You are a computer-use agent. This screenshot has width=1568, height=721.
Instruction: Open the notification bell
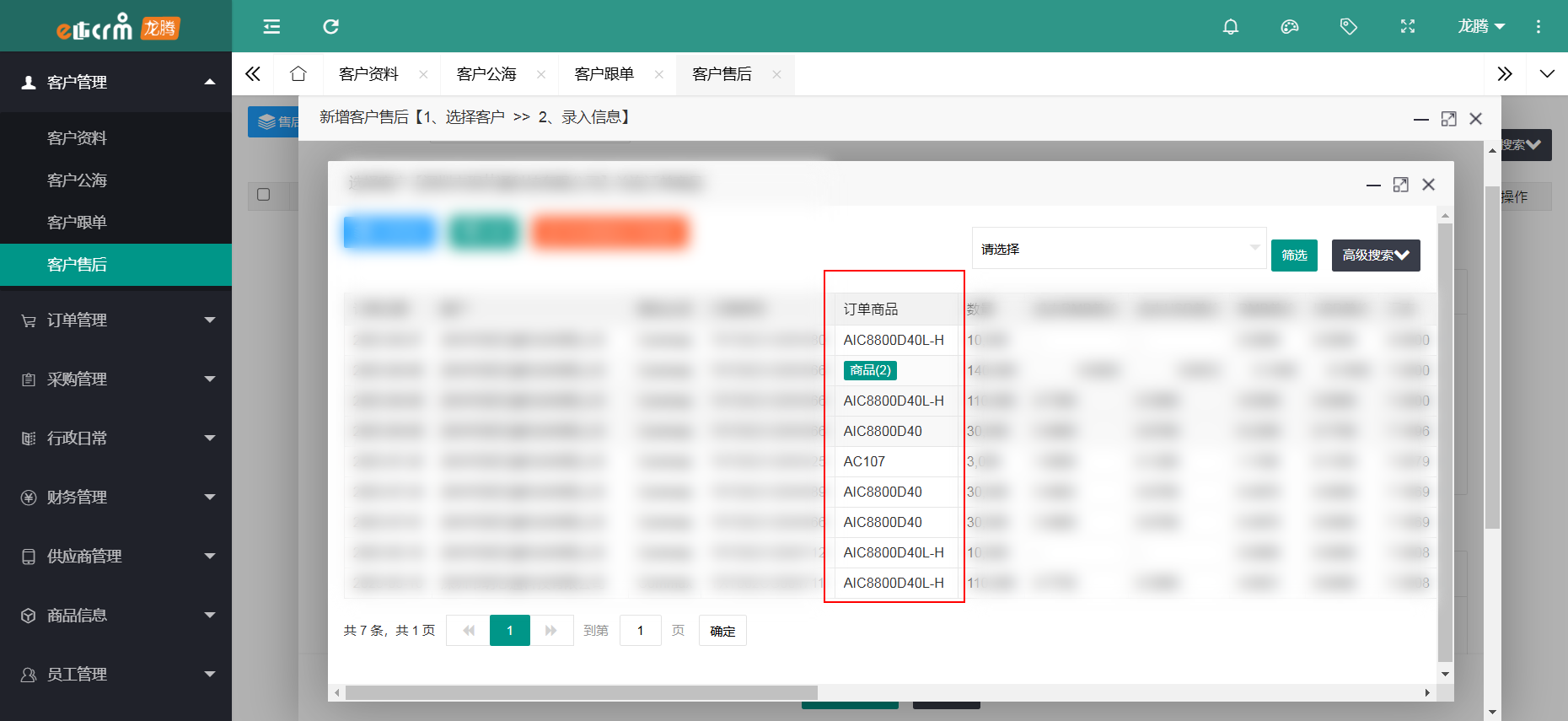pos(1230,27)
